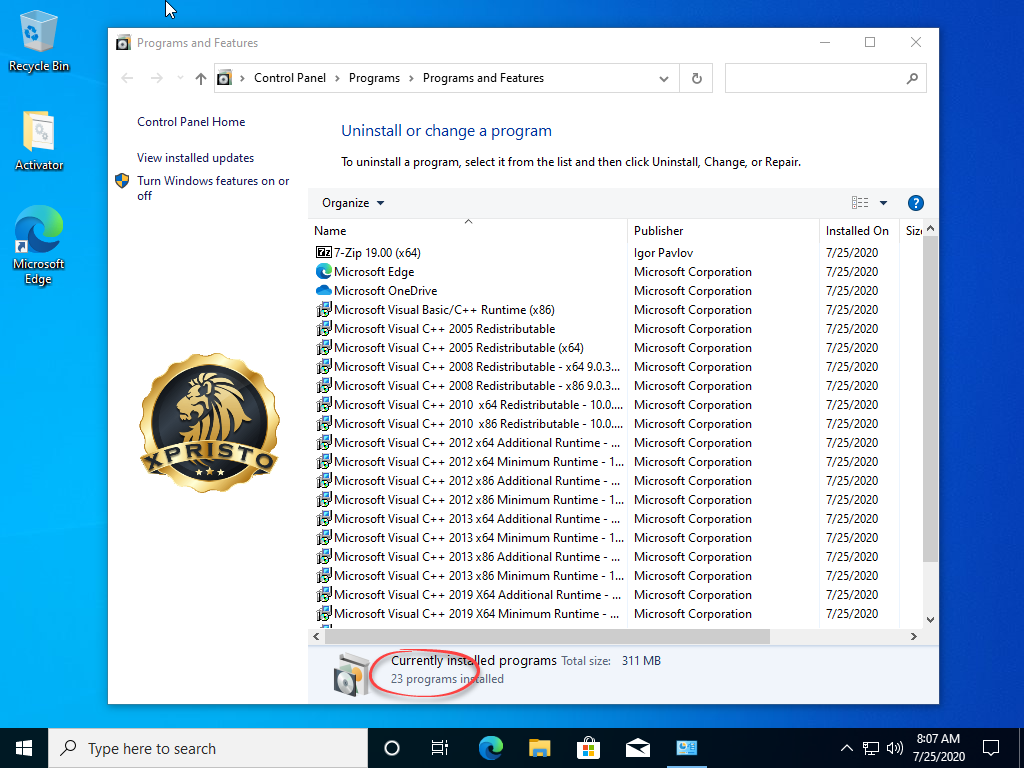Viewport: 1024px width, 768px height.
Task: Open the recent locations dropdown arrow
Action: [180, 78]
